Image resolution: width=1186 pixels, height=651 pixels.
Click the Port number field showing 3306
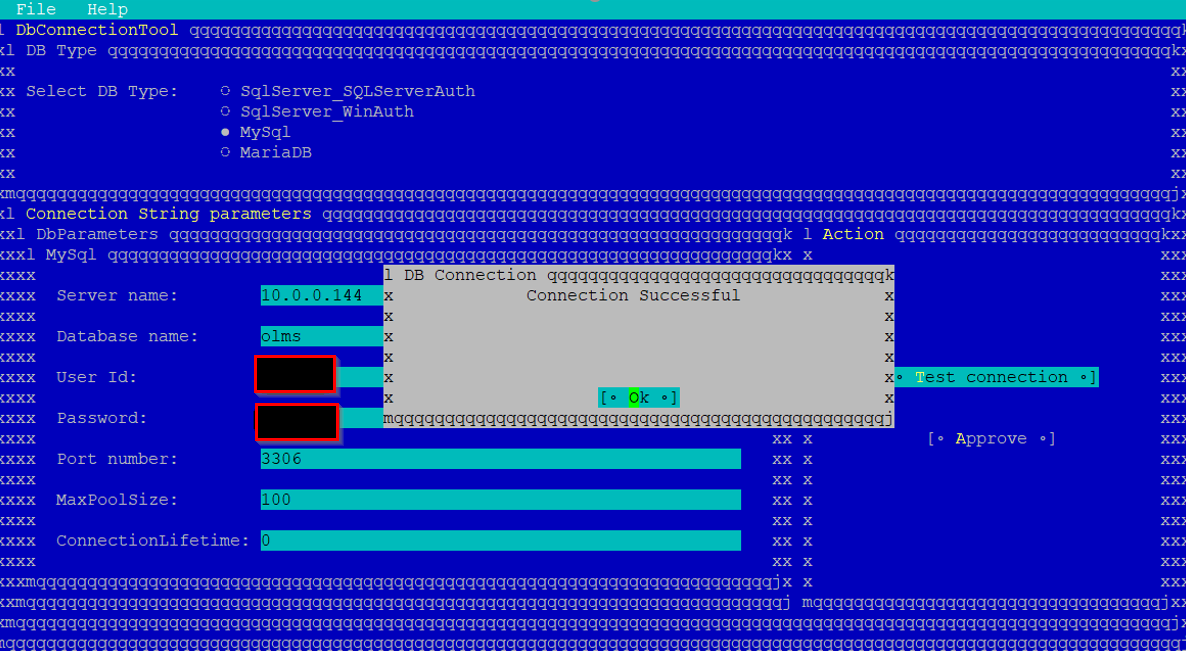pos(500,459)
